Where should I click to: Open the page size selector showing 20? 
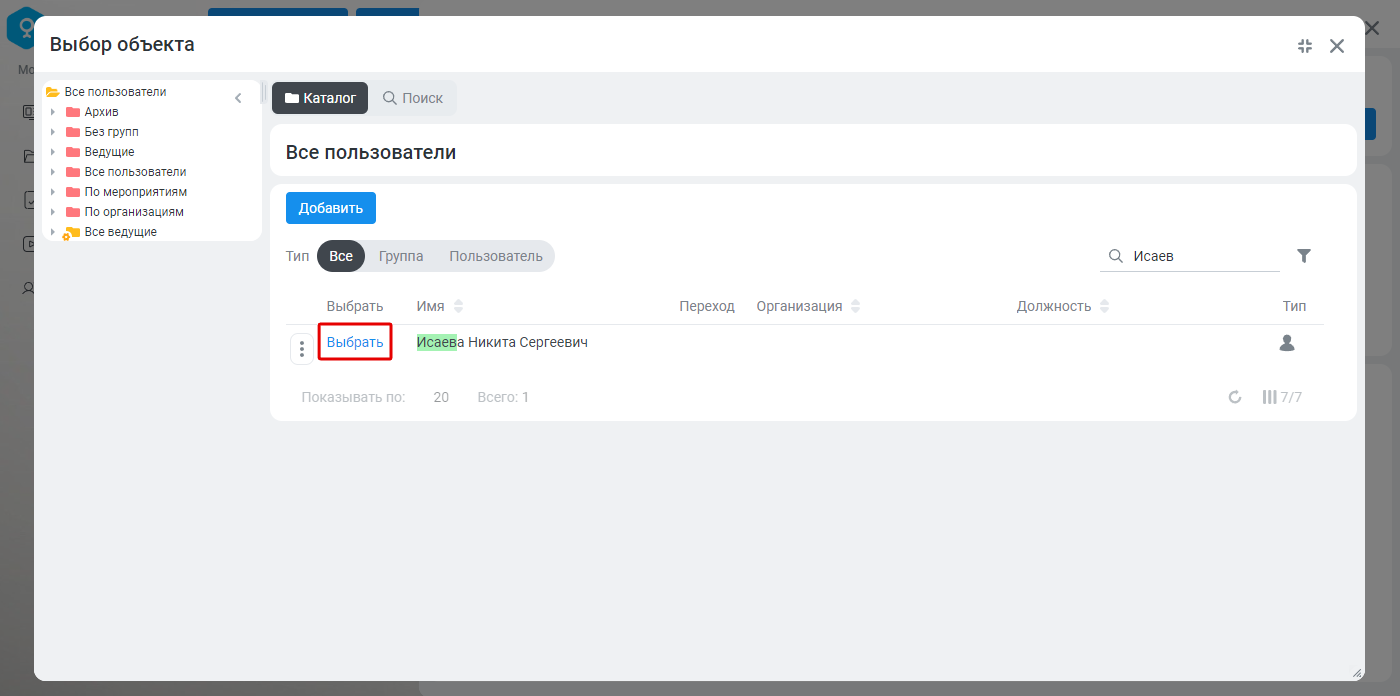coord(441,397)
